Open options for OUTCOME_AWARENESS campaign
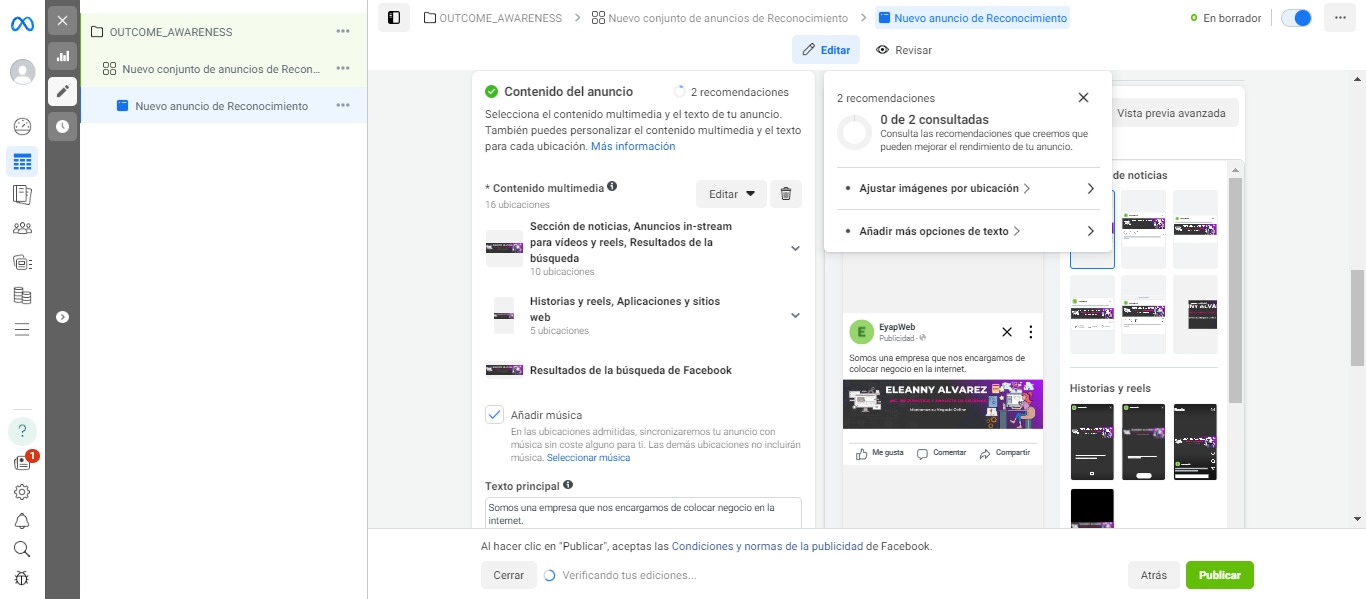The width and height of the screenshot is (1366, 599). pos(343,32)
